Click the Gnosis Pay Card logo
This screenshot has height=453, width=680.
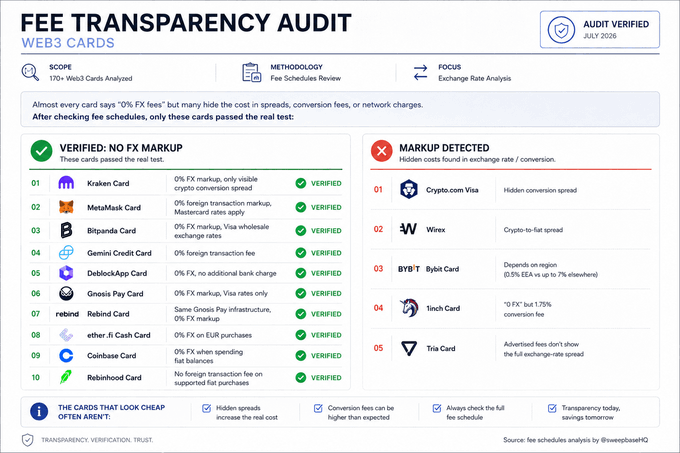click(x=66, y=293)
